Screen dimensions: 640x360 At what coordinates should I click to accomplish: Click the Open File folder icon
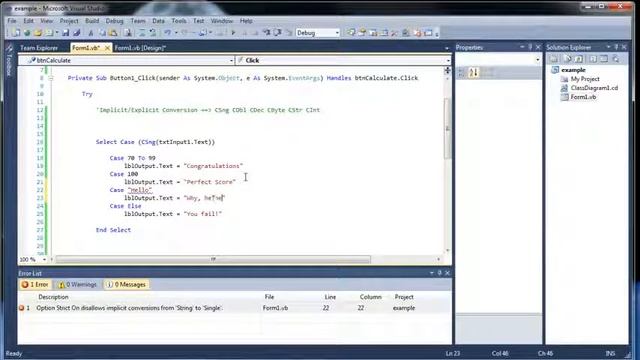point(38,33)
